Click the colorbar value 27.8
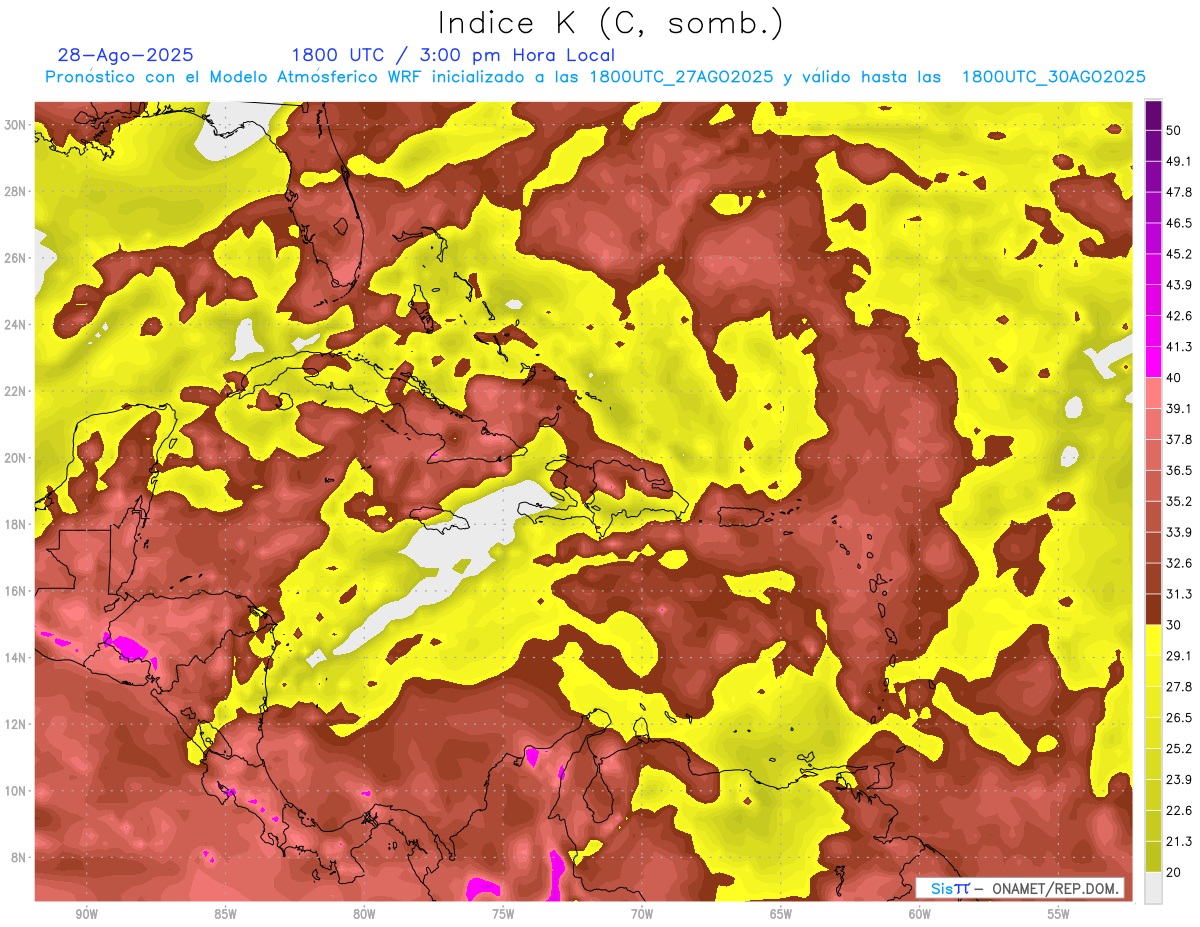 point(1179,686)
